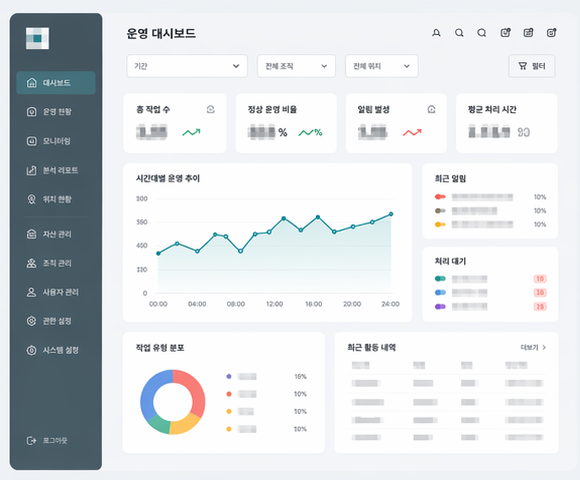
Task: Open the 기간 dropdown
Action: click(x=187, y=66)
